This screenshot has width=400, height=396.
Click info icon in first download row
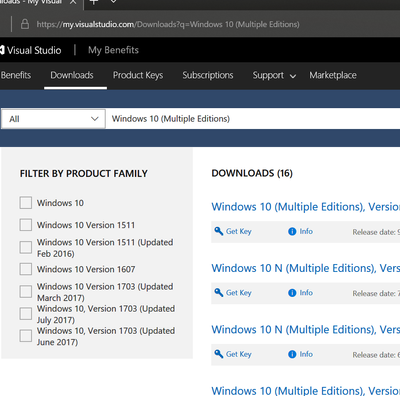tap(292, 231)
